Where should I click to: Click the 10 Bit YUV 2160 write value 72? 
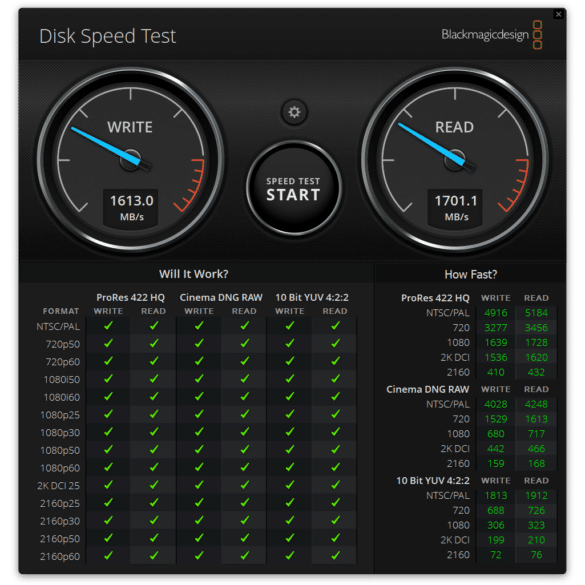tap(496, 555)
